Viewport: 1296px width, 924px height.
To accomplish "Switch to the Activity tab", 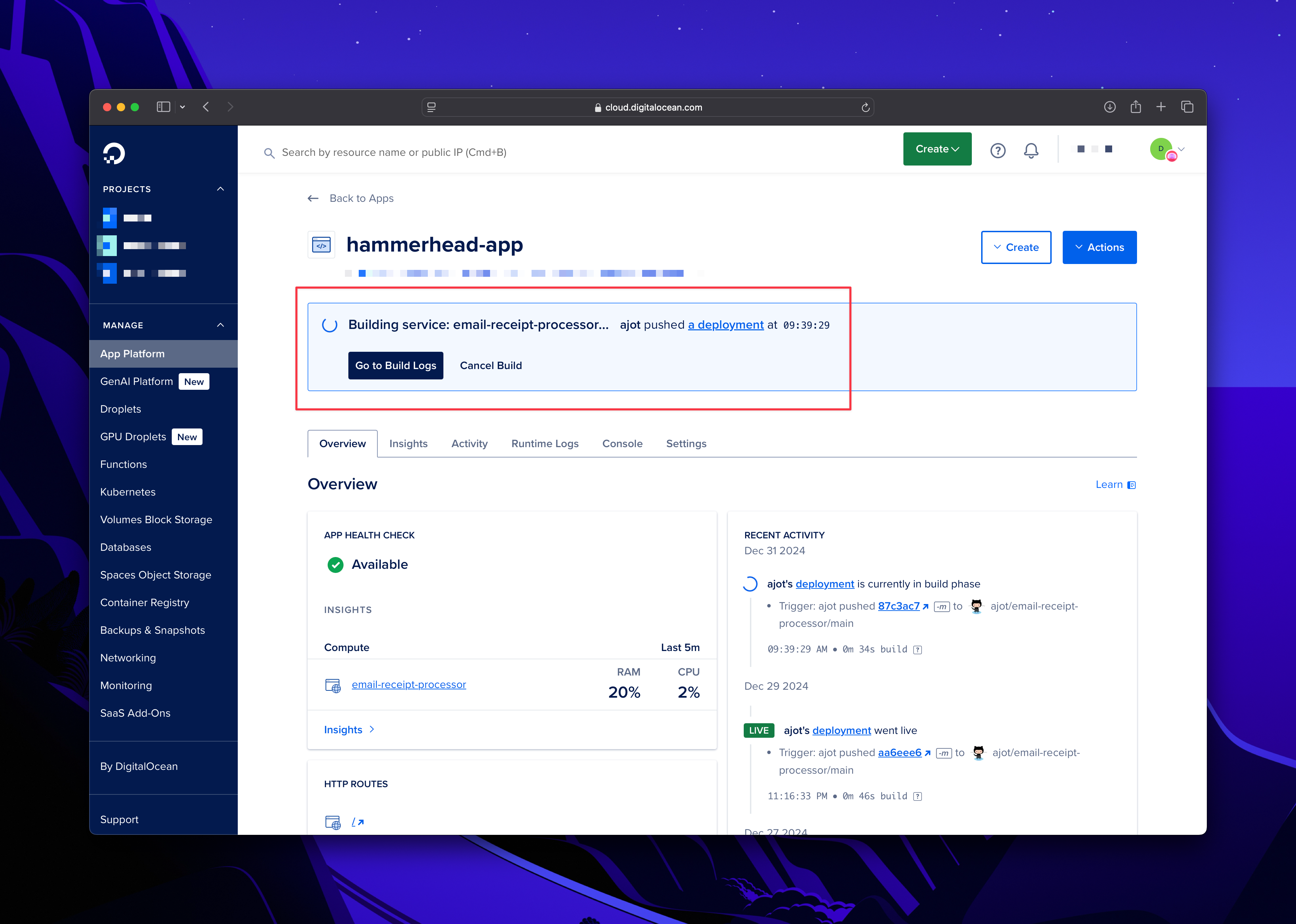I will click(469, 444).
